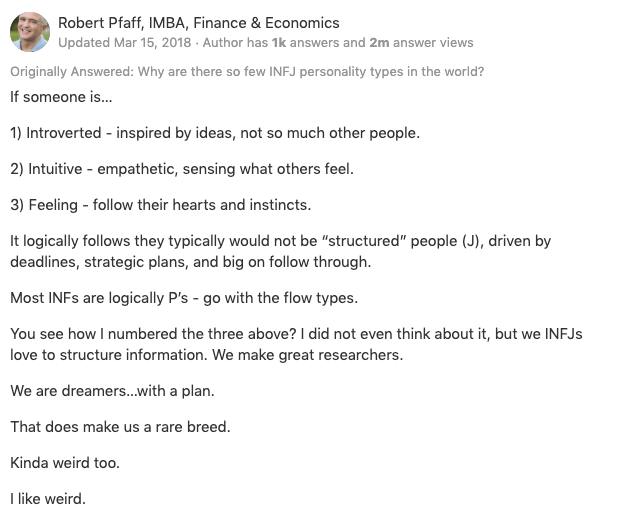Click the 'Kinda weird too.' line

point(65,463)
